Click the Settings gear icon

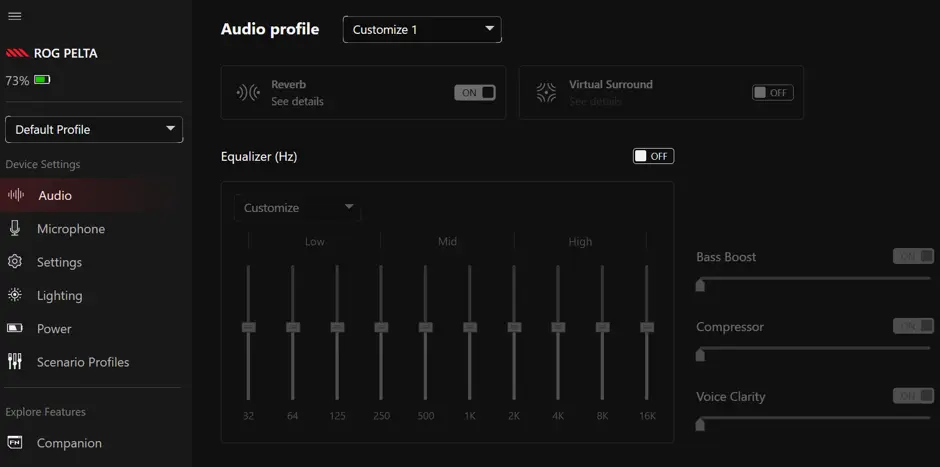tap(15, 262)
